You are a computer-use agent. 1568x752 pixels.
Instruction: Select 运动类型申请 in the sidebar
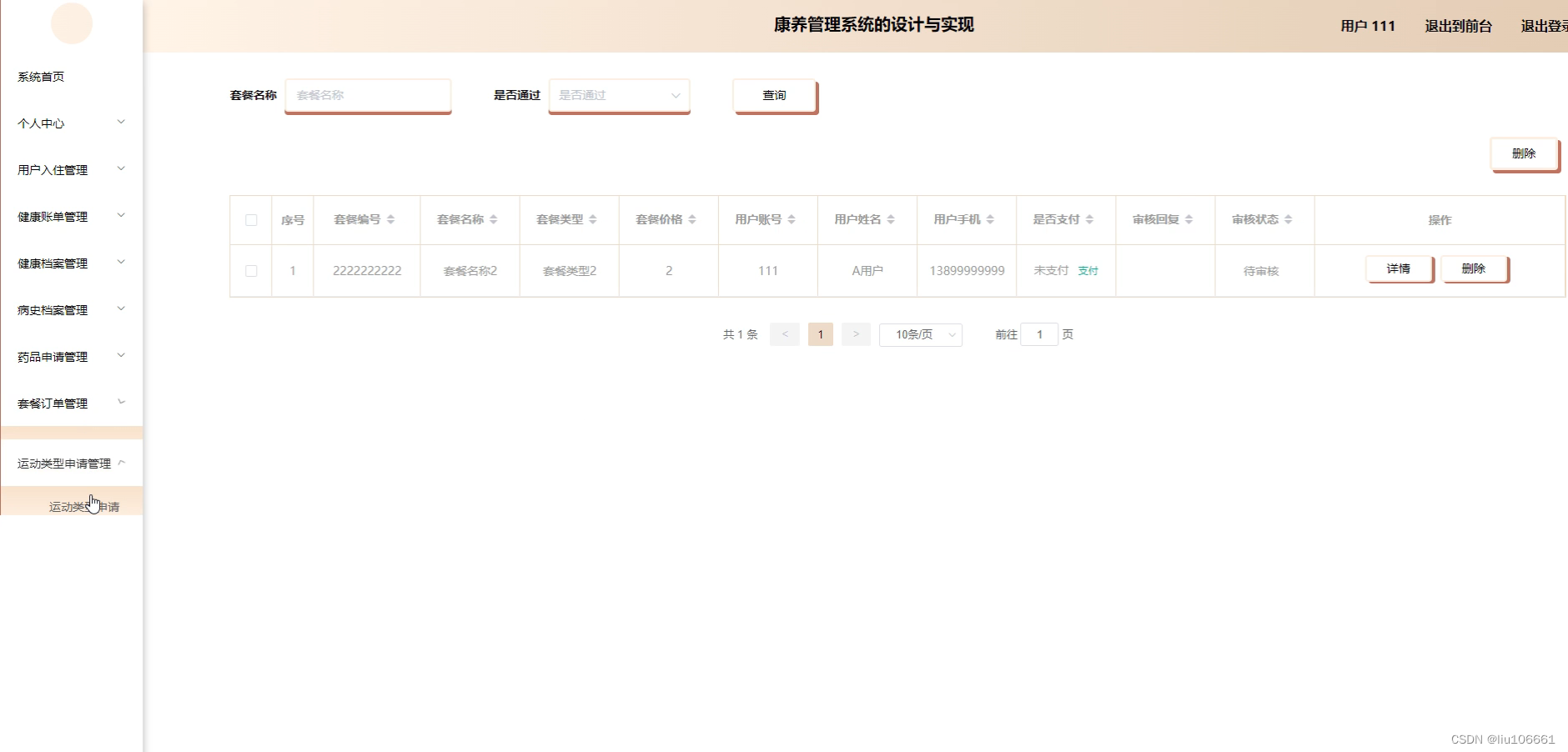83,504
